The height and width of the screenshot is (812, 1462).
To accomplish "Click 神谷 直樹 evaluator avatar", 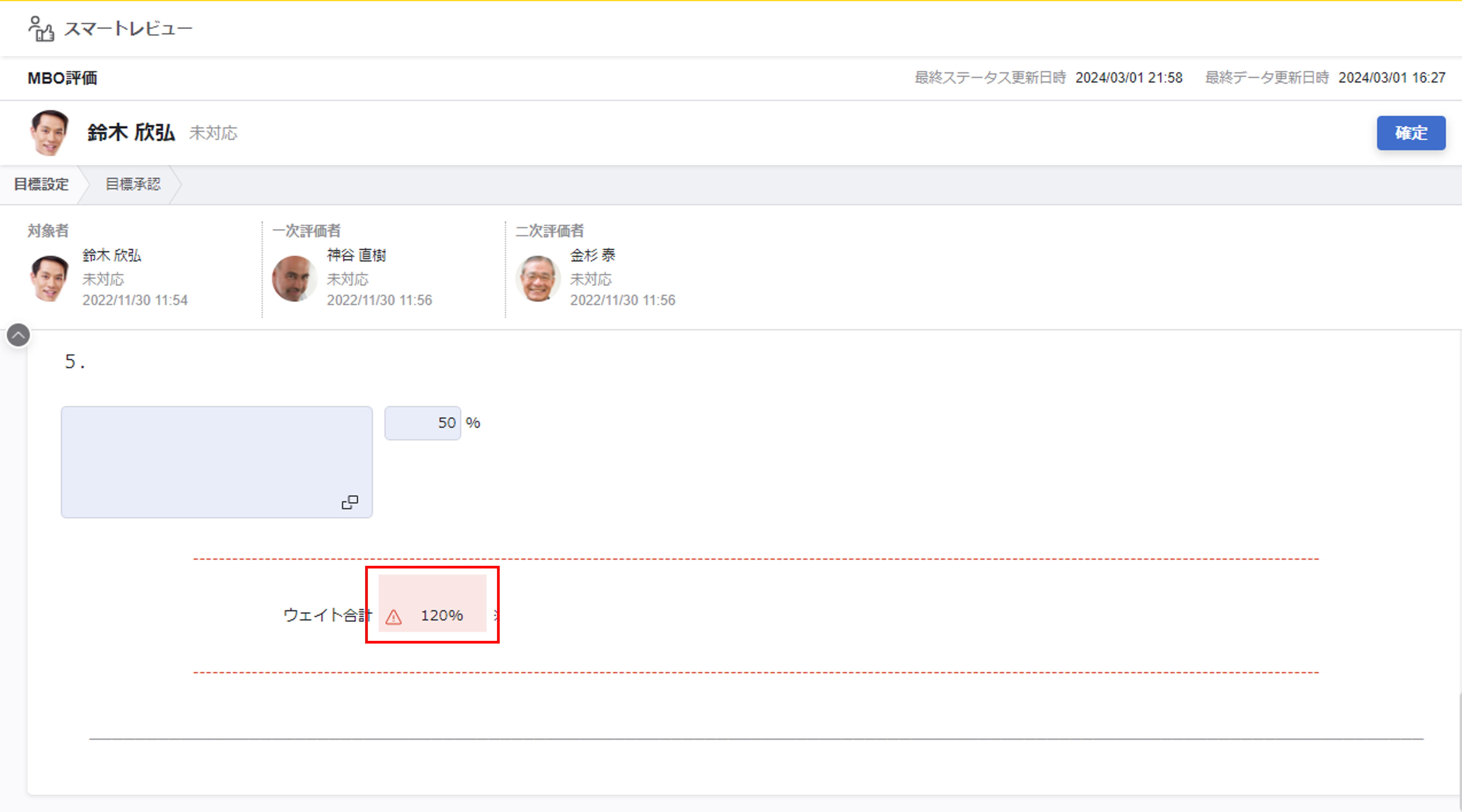I will coord(294,279).
